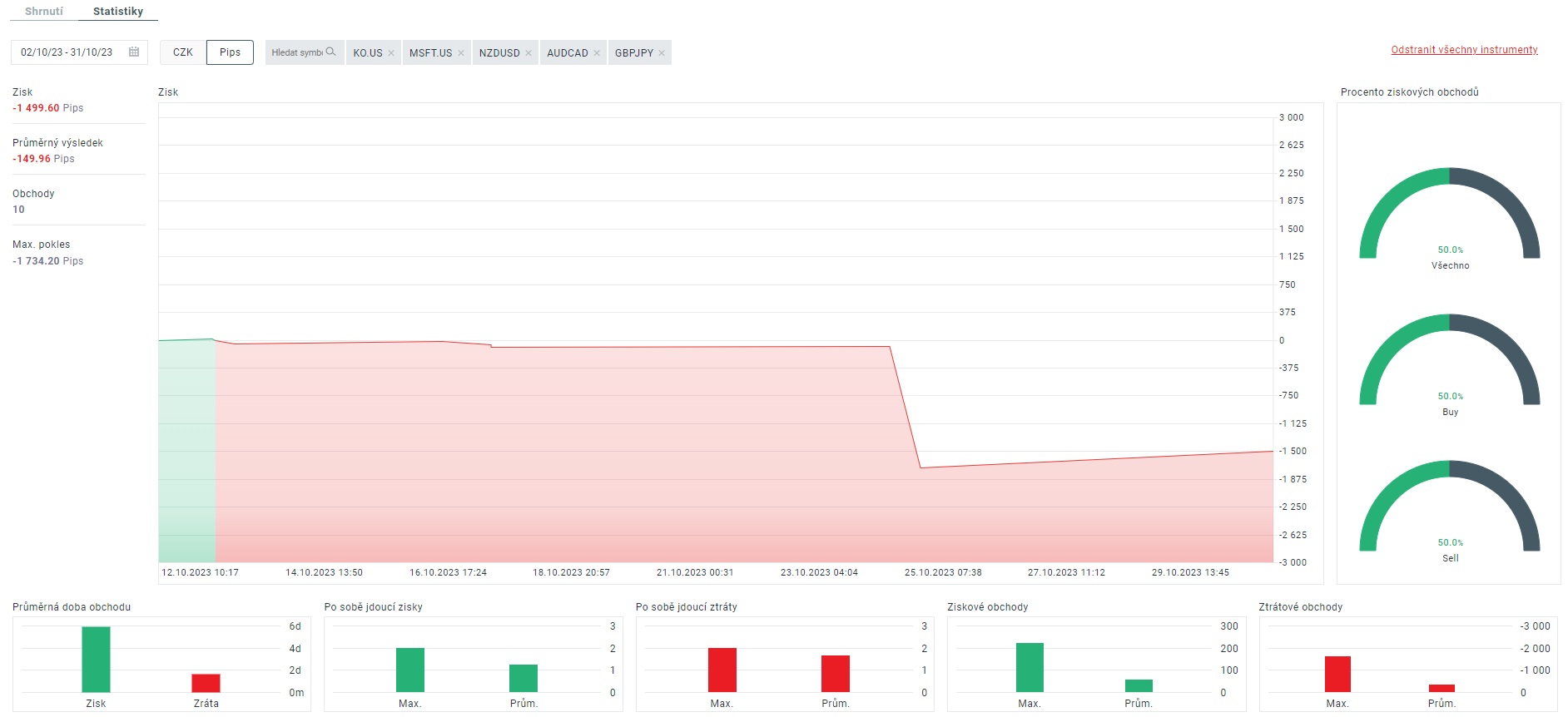Type in the Hledat symbol search field
1568x717 pixels.
(297, 52)
